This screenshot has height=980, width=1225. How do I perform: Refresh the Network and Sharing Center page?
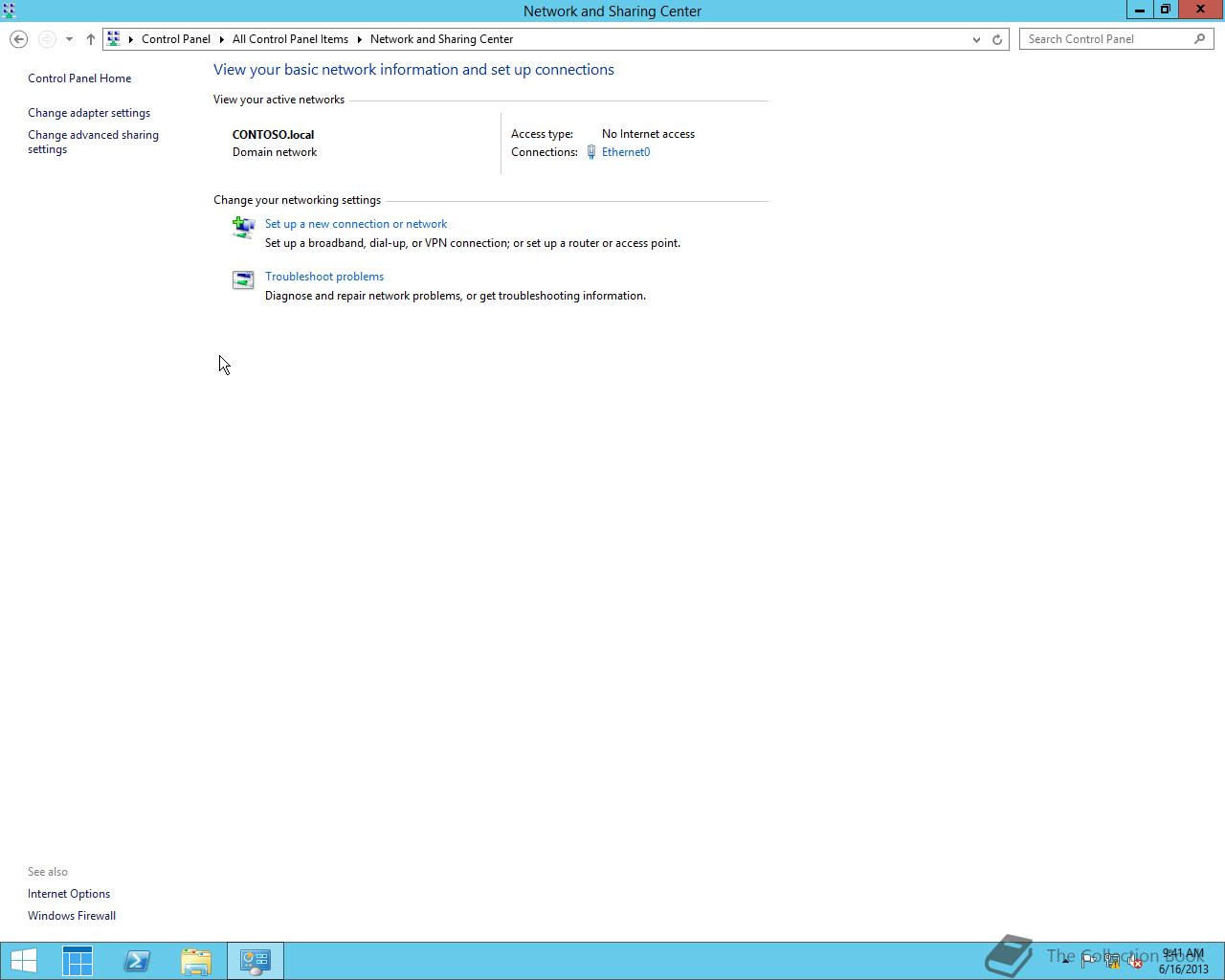click(997, 39)
